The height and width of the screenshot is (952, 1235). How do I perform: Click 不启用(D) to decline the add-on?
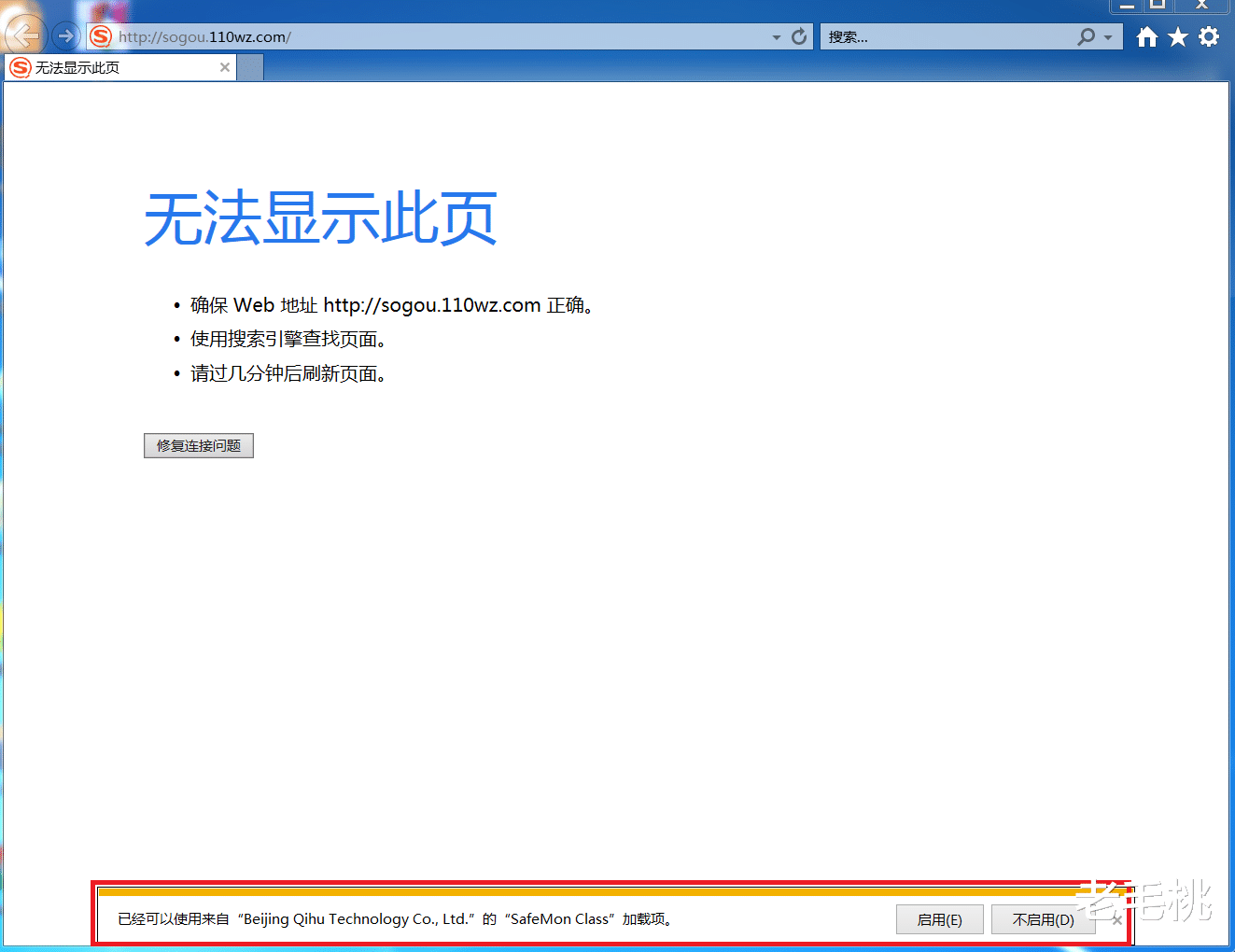[x=1043, y=919]
